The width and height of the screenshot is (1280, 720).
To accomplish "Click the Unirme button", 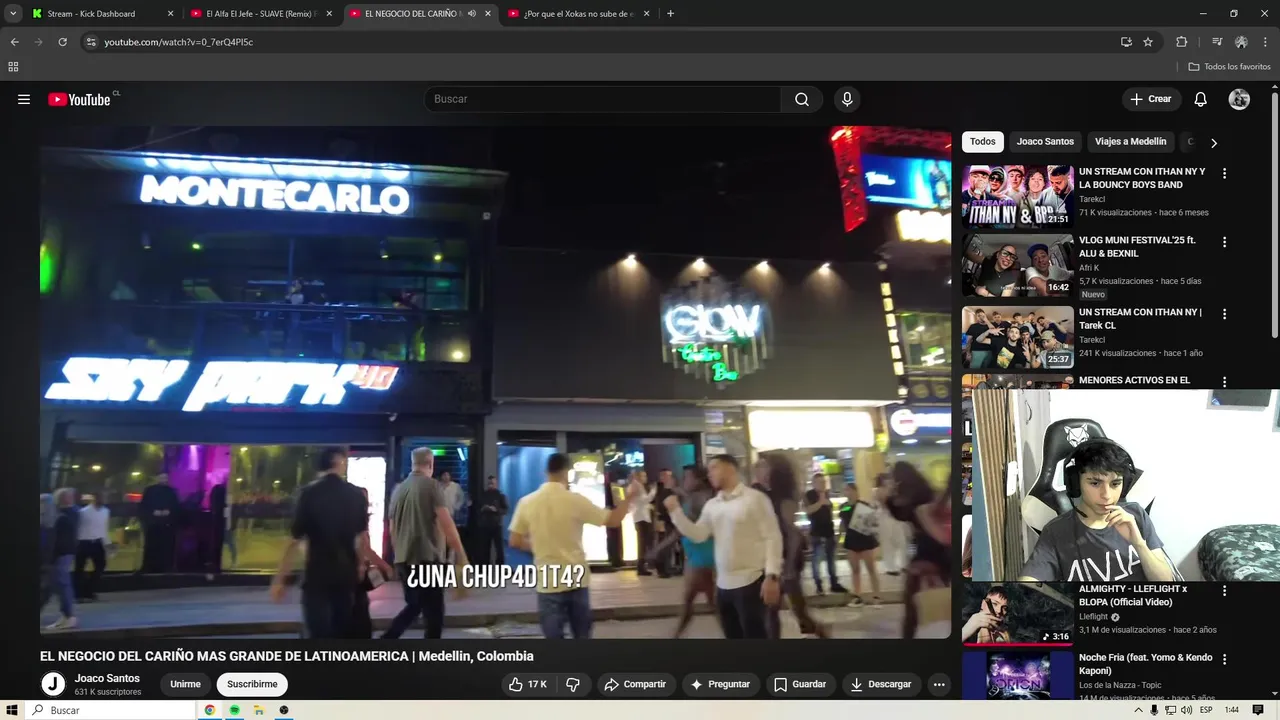I will pos(185,684).
